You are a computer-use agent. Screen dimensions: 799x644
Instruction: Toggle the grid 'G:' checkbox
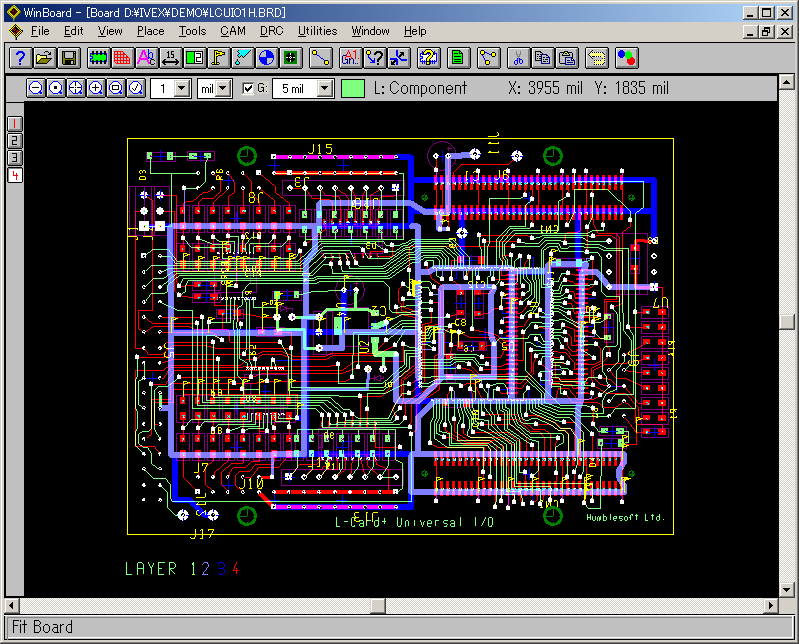coord(248,88)
